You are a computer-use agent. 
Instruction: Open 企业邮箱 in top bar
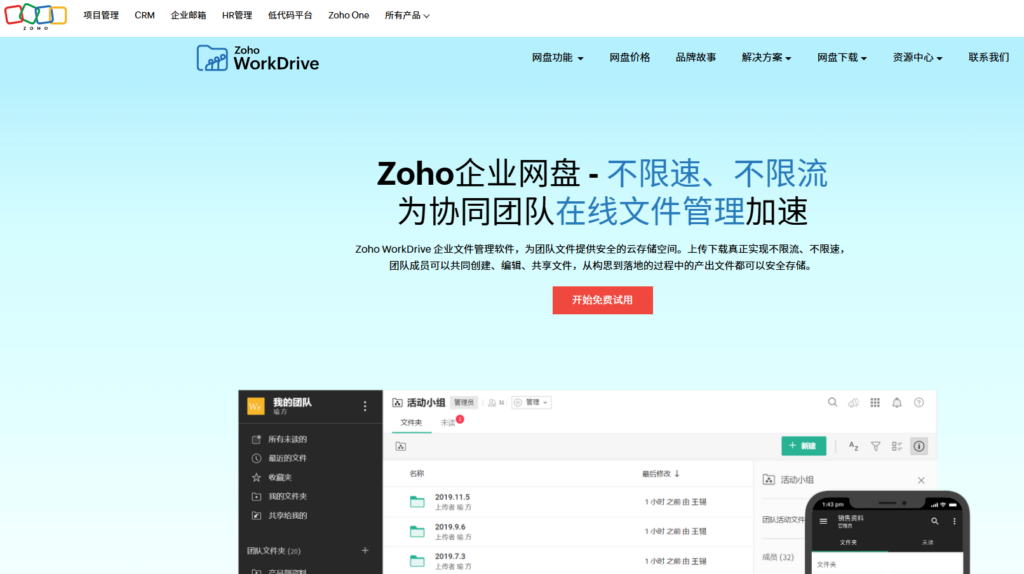click(188, 15)
